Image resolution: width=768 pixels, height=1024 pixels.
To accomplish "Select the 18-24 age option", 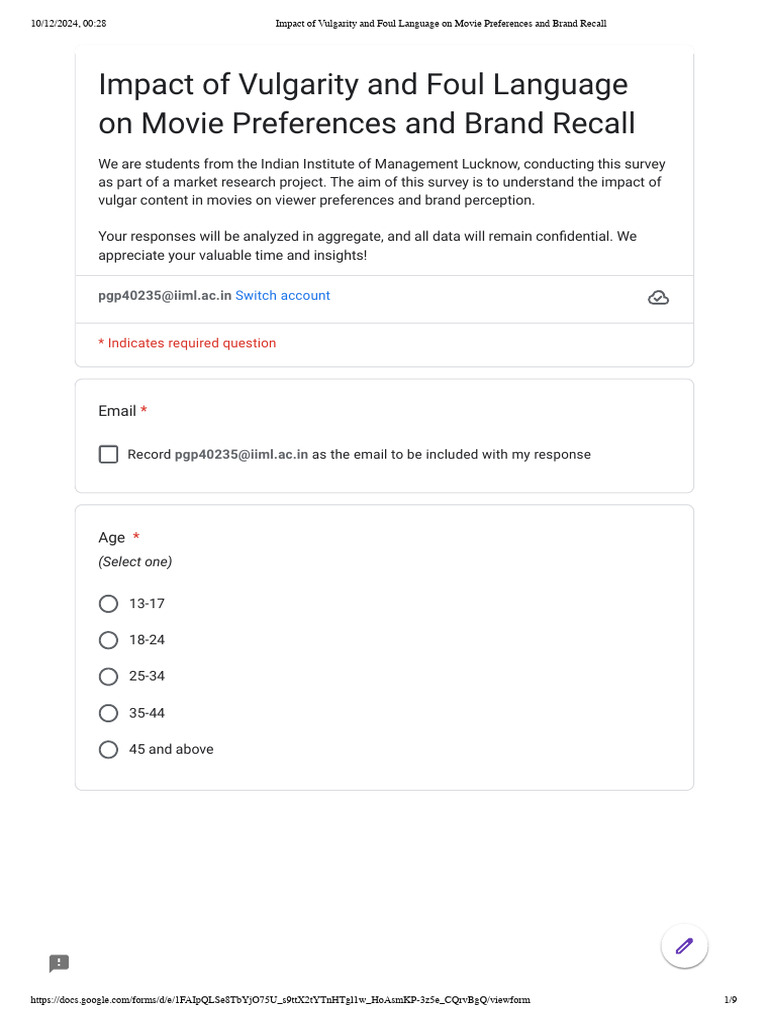I will (109, 640).
